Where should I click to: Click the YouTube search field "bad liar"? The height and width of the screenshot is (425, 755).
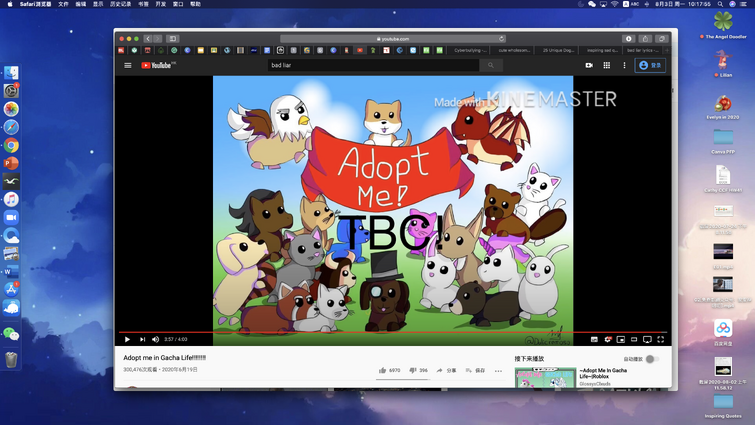click(x=373, y=65)
